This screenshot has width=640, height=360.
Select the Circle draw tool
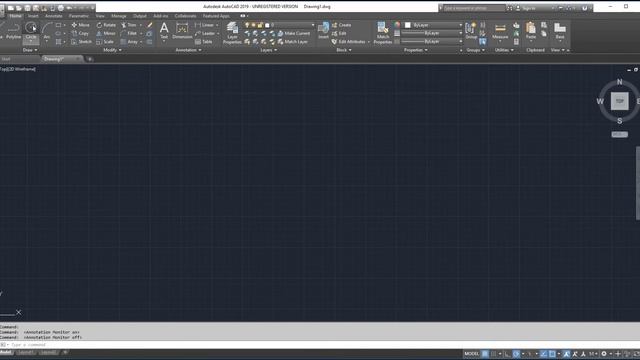[x=31, y=31]
